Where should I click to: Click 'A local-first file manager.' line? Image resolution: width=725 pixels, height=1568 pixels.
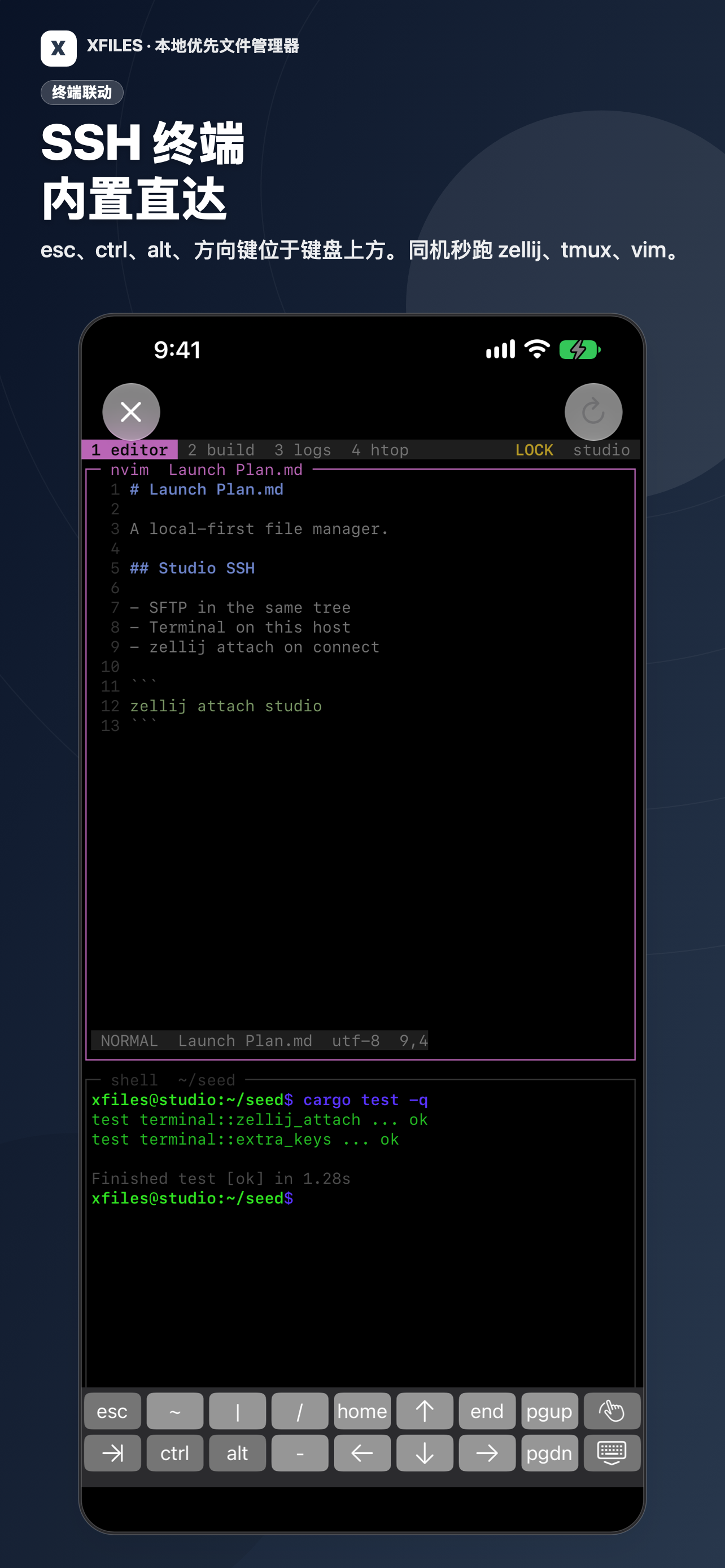click(x=259, y=529)
